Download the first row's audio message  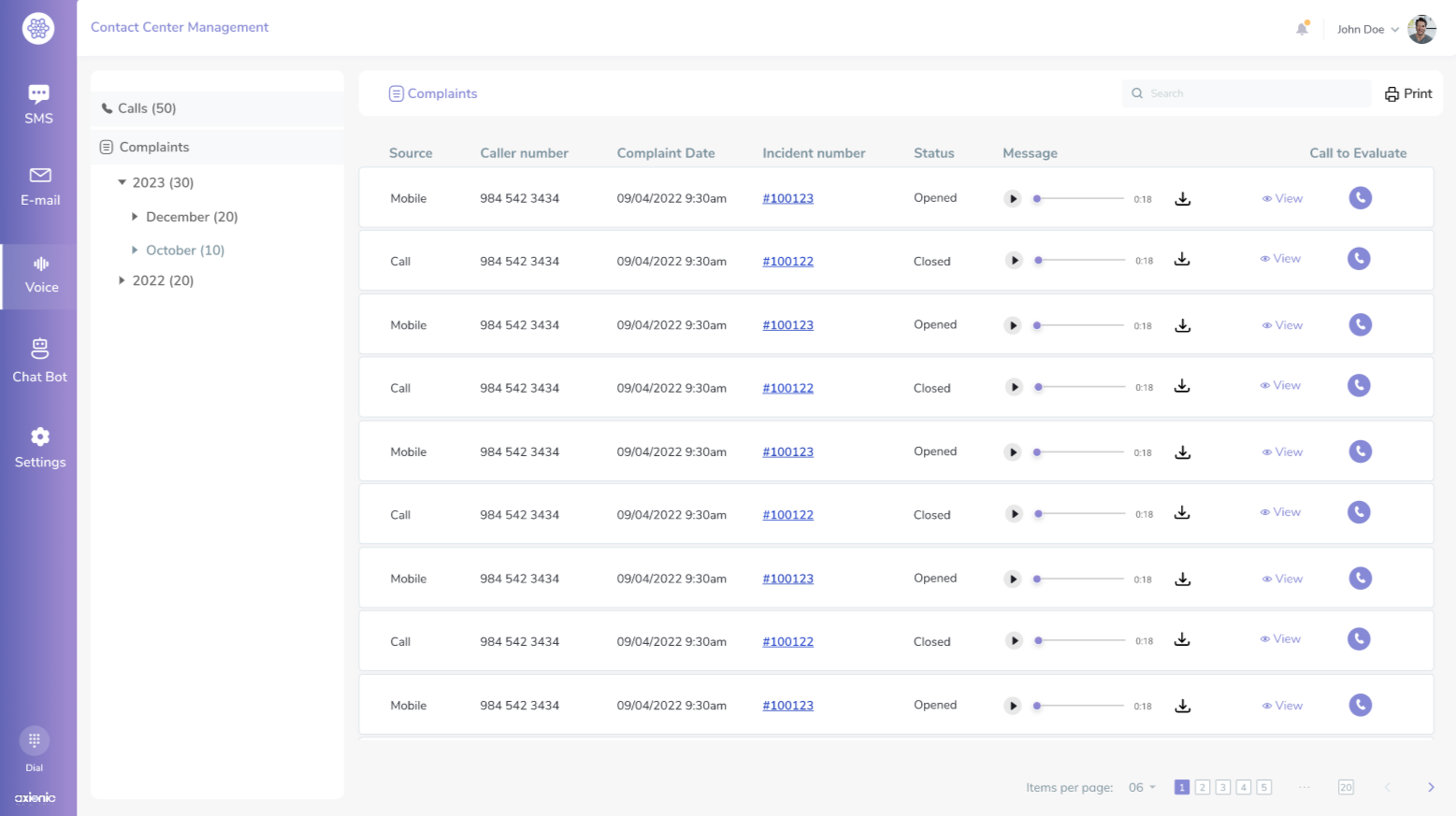(1182, 198)
